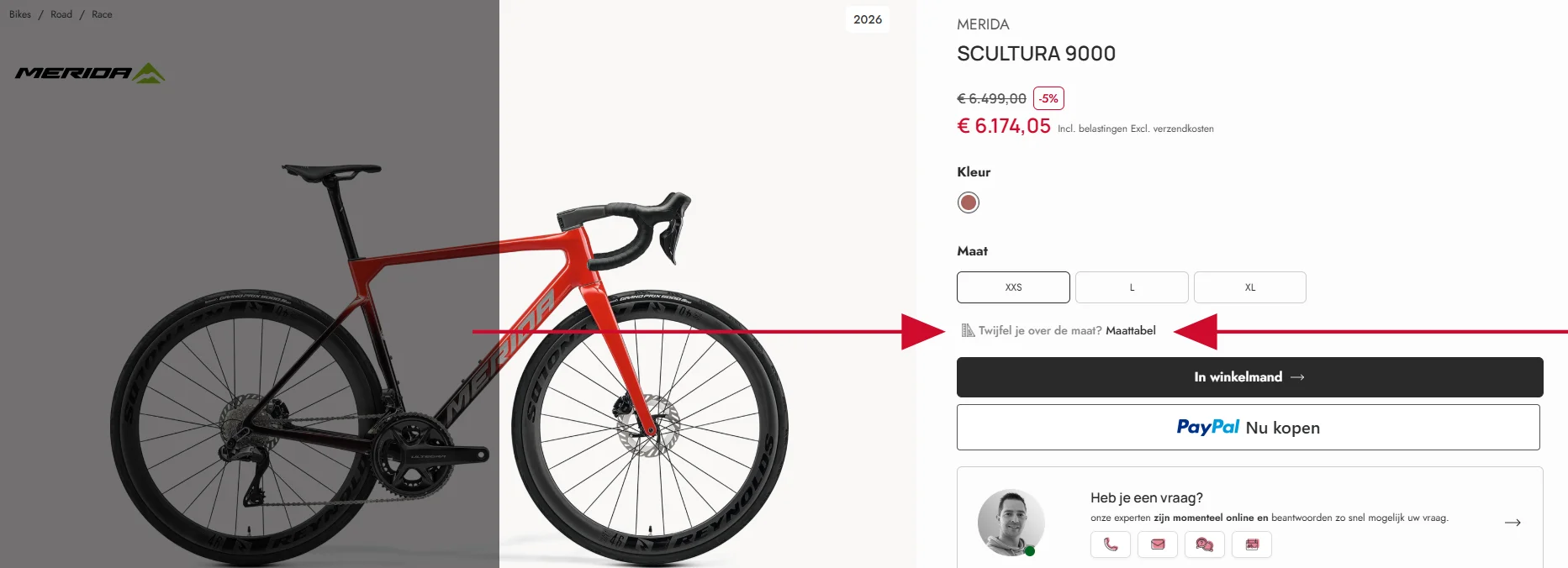Open the chat question bubbles icon
Image resolution: width=1568 pixels, height=568 pixels.
pyautogui.click(x=1204, y=544)
